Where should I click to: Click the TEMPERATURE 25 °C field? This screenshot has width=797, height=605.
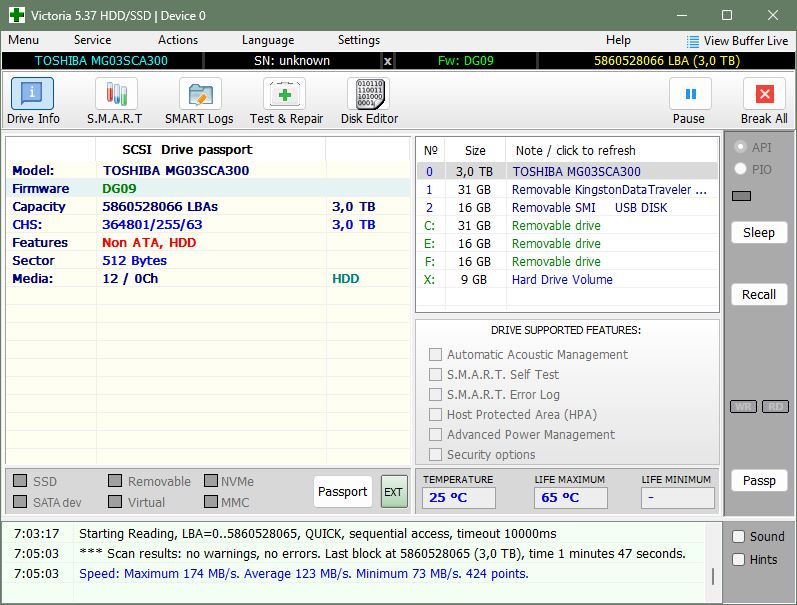pos(458,498)
